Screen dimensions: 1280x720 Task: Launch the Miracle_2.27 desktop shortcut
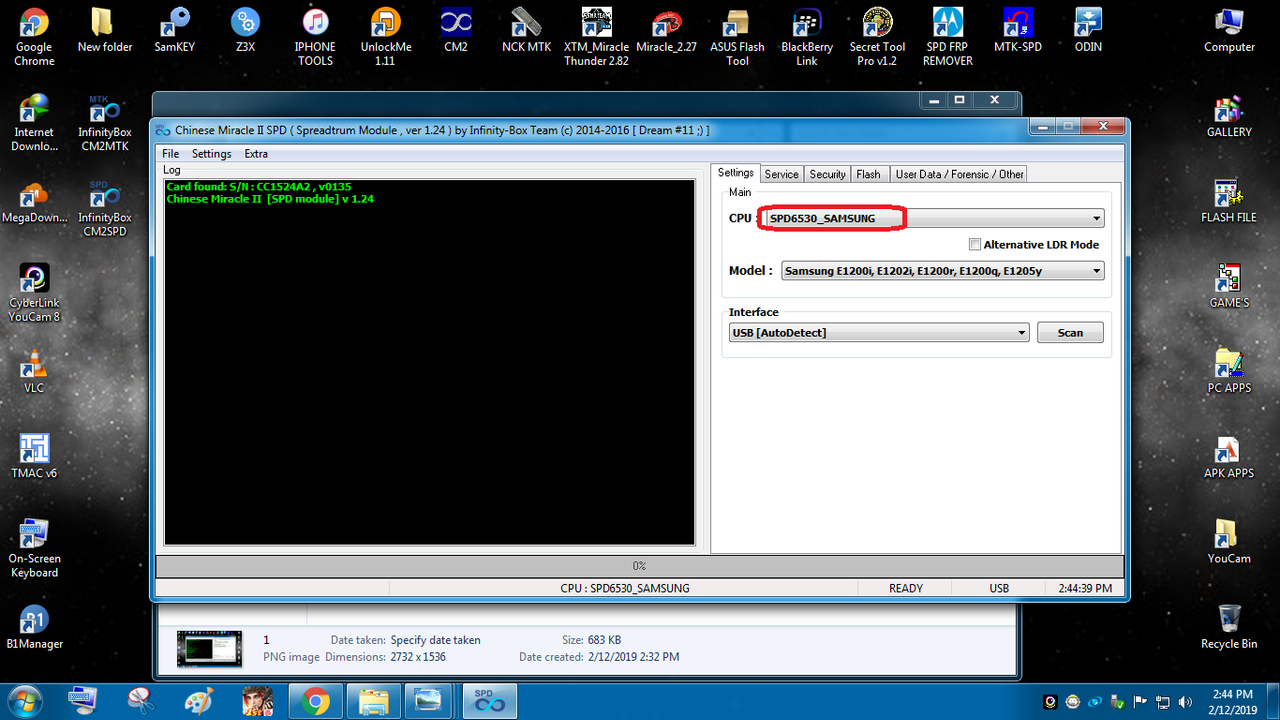pyautogui.click(x=667, y=30)
